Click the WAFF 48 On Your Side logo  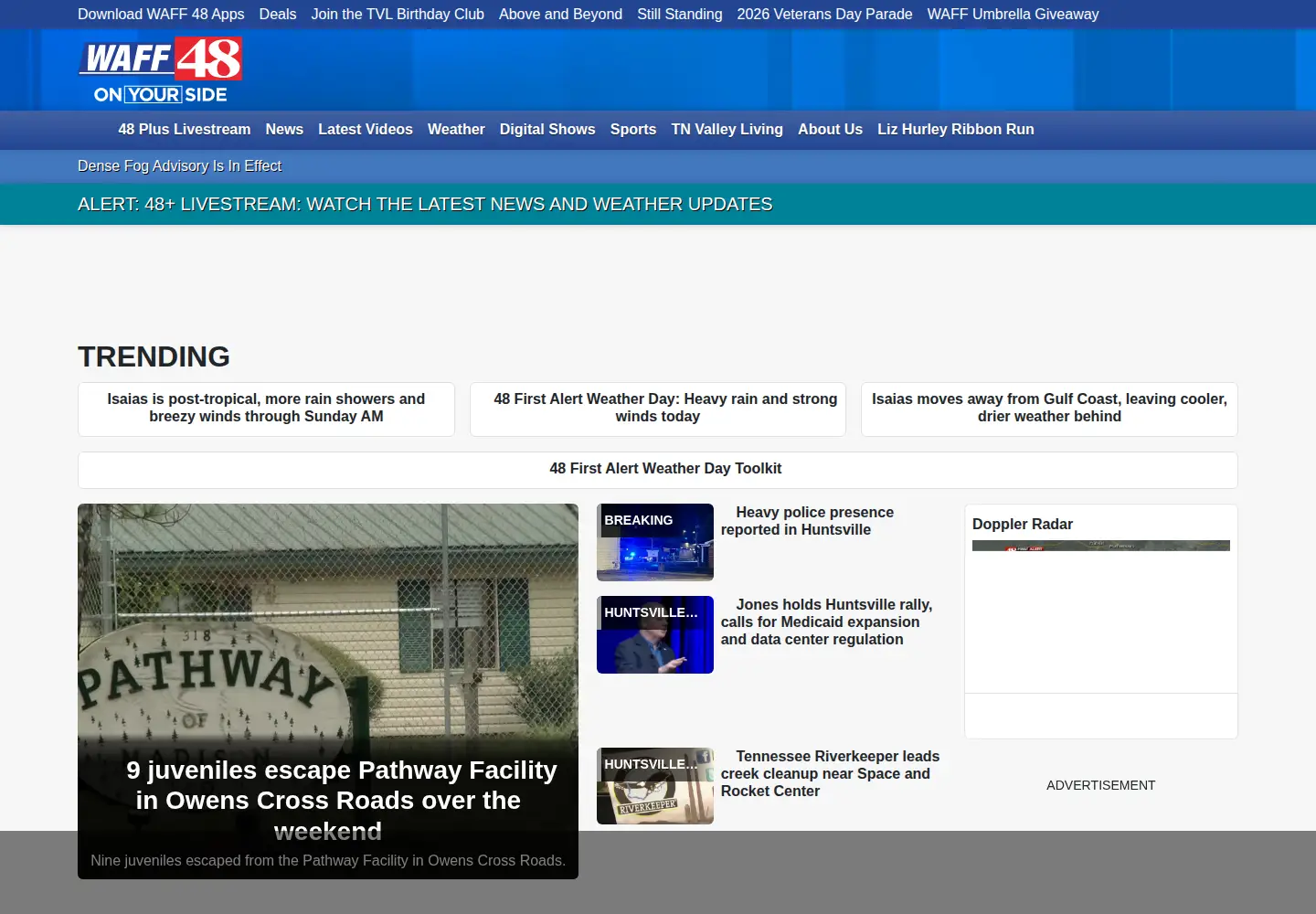tap(161, 70)
